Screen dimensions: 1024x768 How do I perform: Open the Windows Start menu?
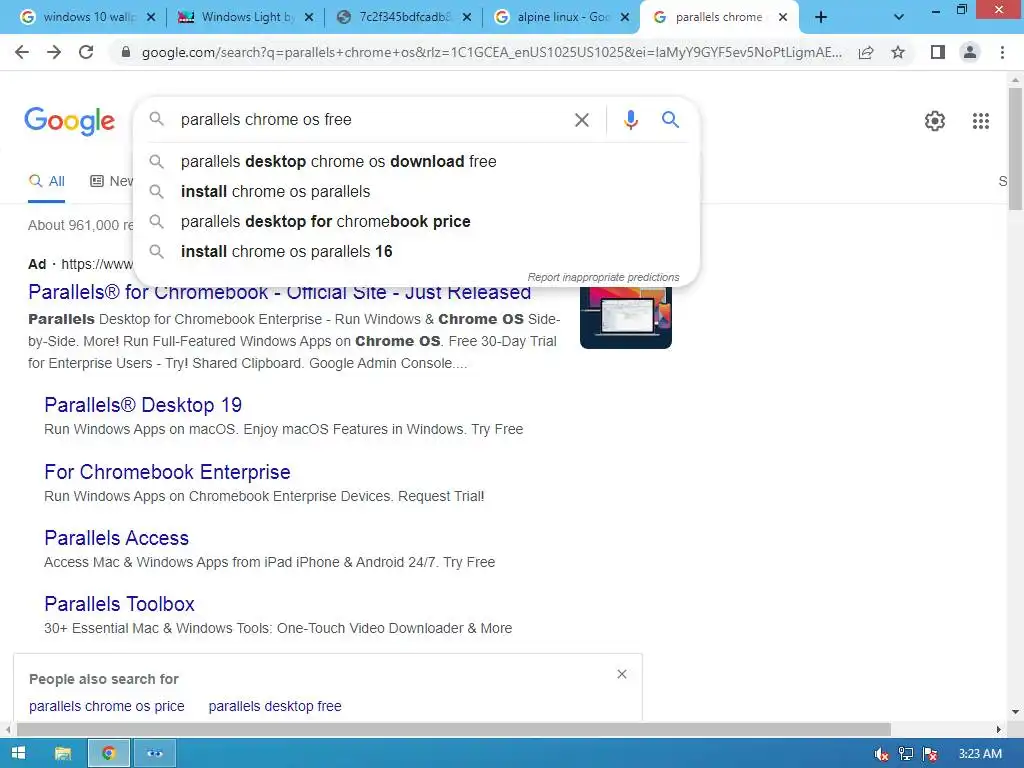pyautogui.click(x=18, y=753)
